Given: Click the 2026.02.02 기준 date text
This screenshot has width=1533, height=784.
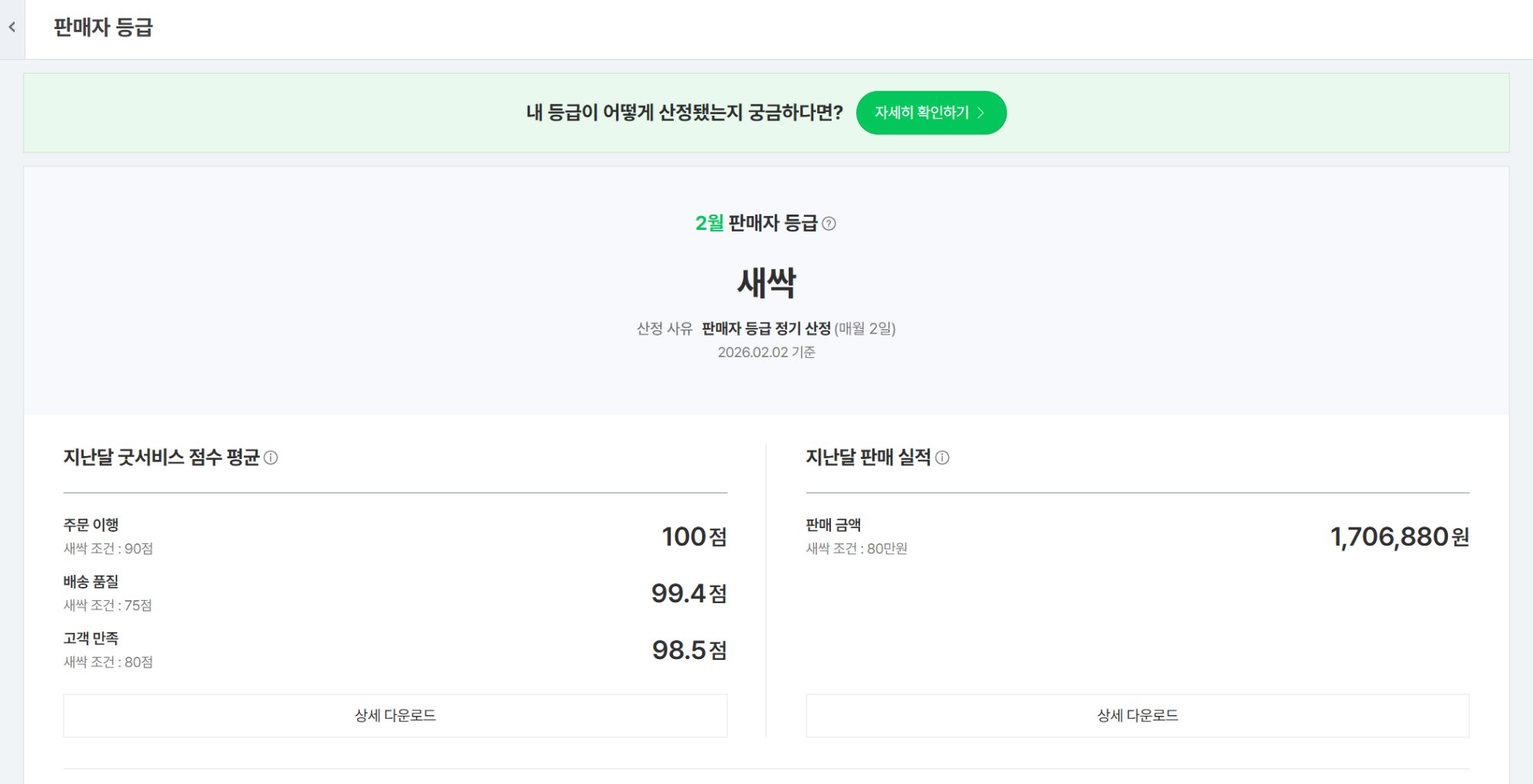Looking at the screenshot, I should click(x=766, y=353).
